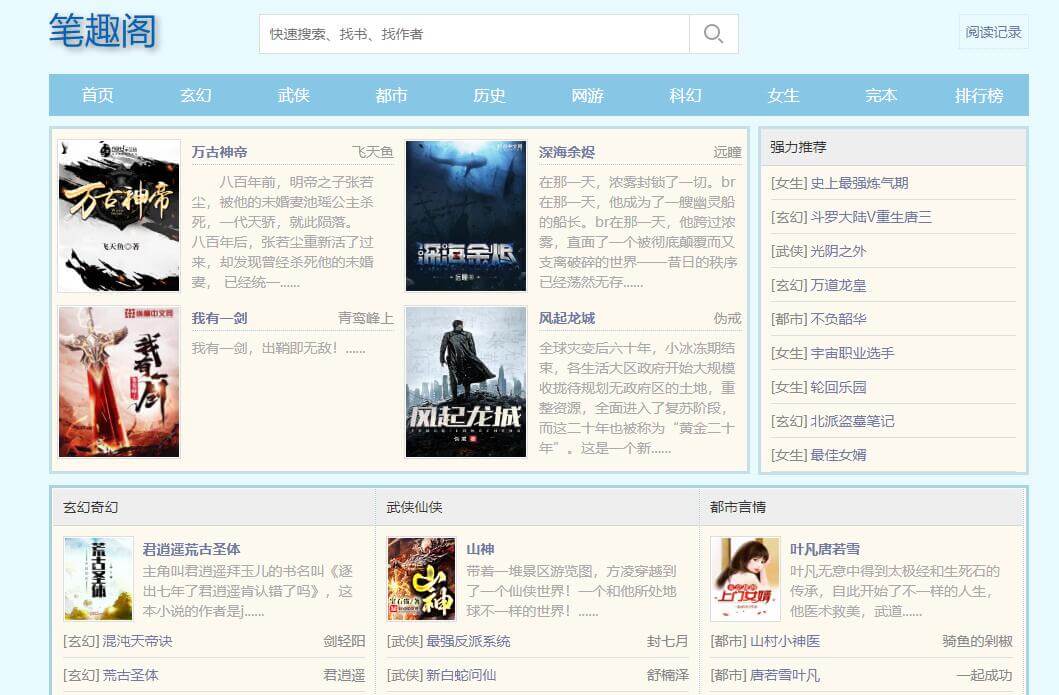
Task: Go to the 首页 navigation tab
Action: point(98,96)
